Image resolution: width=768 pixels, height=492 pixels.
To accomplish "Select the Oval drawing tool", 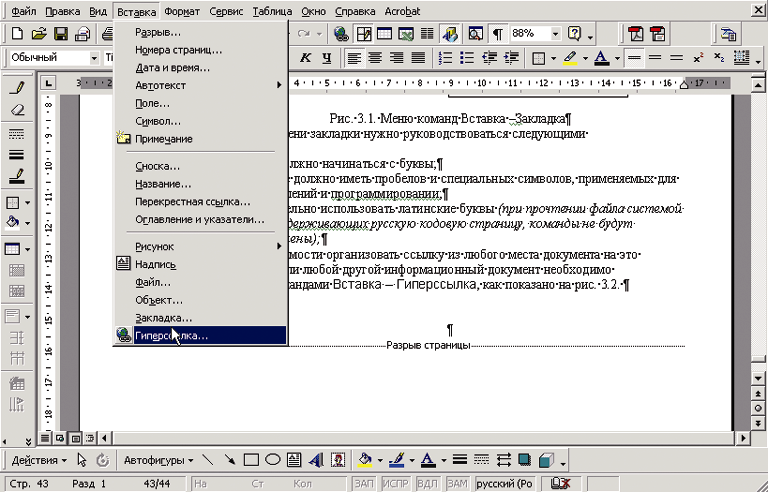I will (x=273, y=460).
